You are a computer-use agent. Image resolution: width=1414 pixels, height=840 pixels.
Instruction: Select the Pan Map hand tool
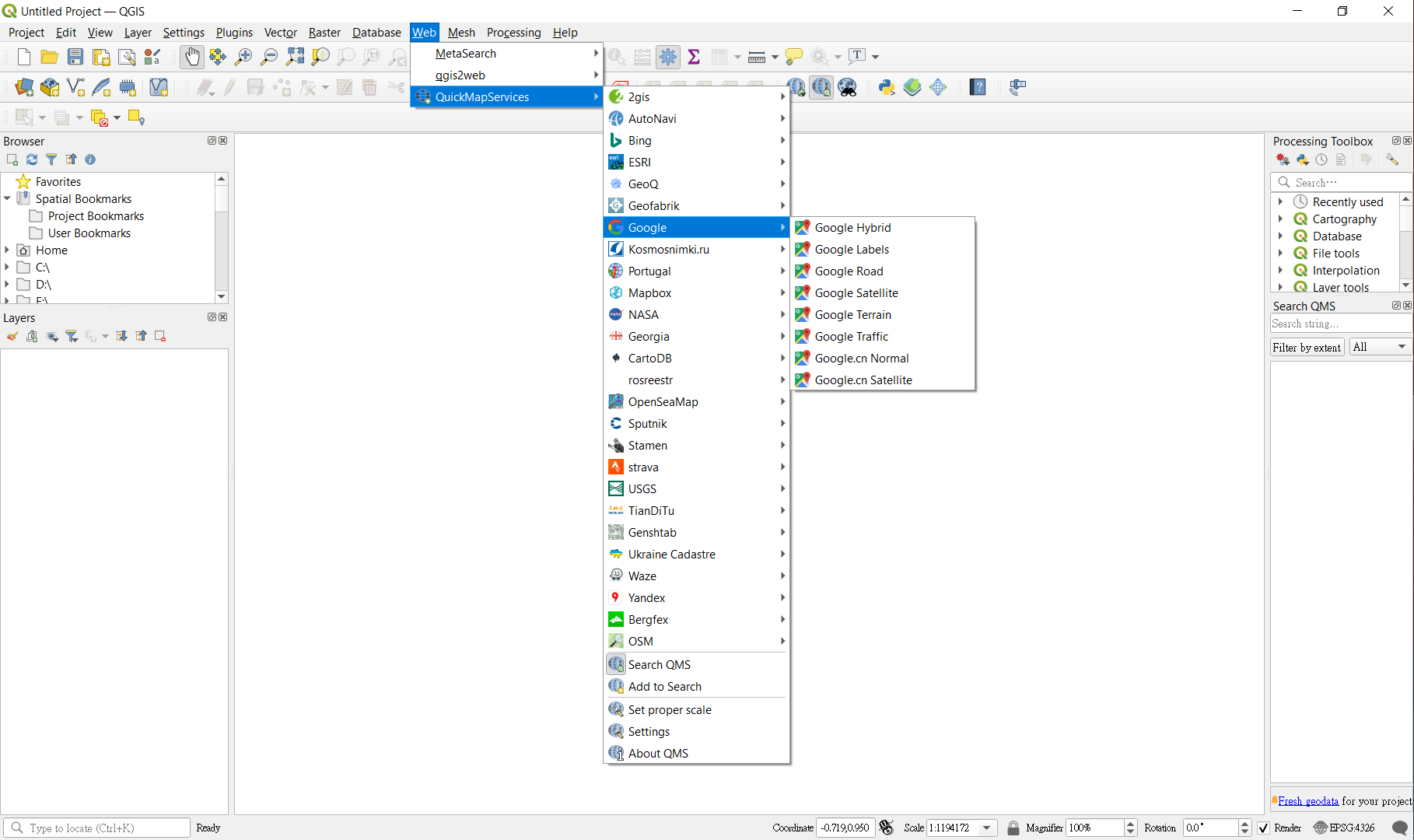[x=192, y=57]
